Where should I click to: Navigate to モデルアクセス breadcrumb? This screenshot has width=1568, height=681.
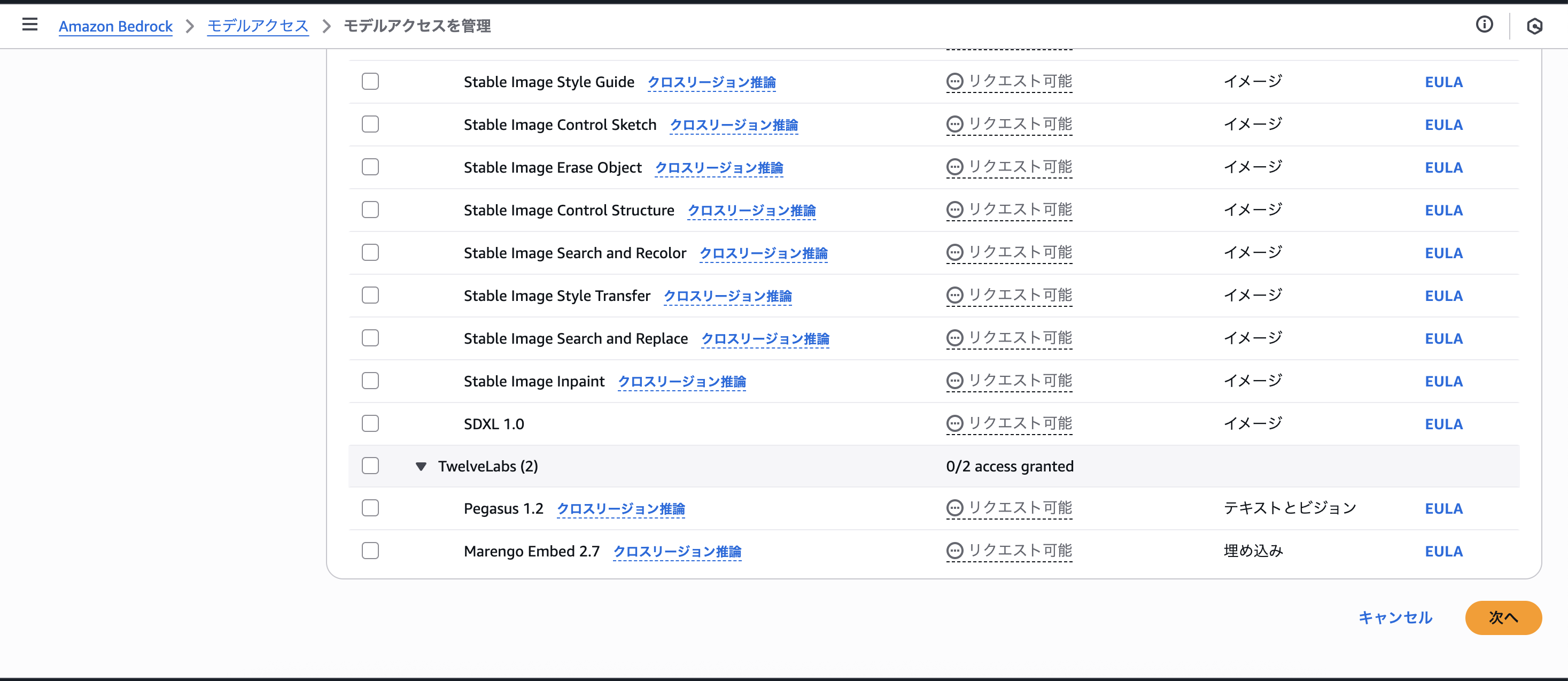258,26
